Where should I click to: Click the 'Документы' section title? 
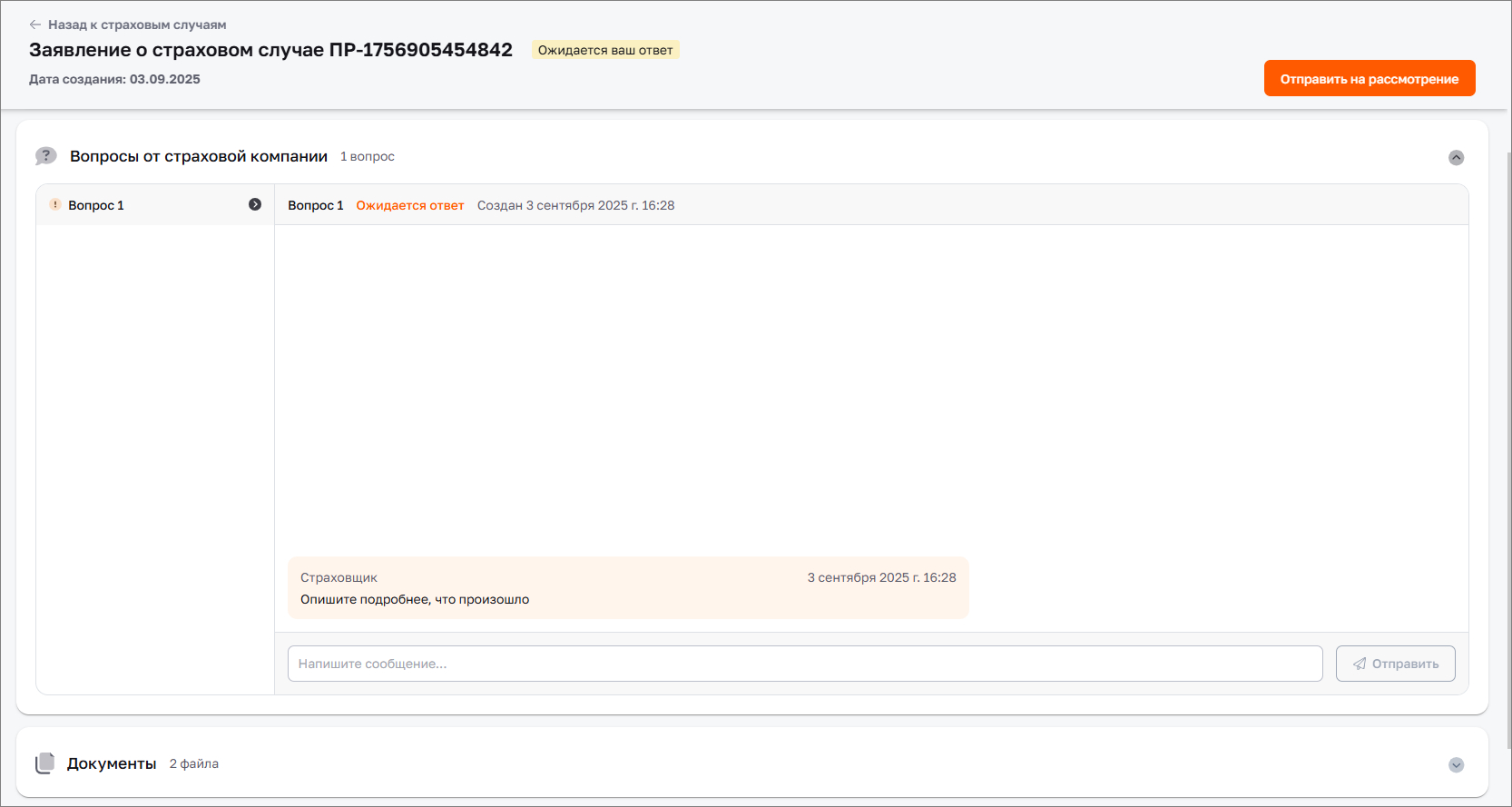(112, 763)
